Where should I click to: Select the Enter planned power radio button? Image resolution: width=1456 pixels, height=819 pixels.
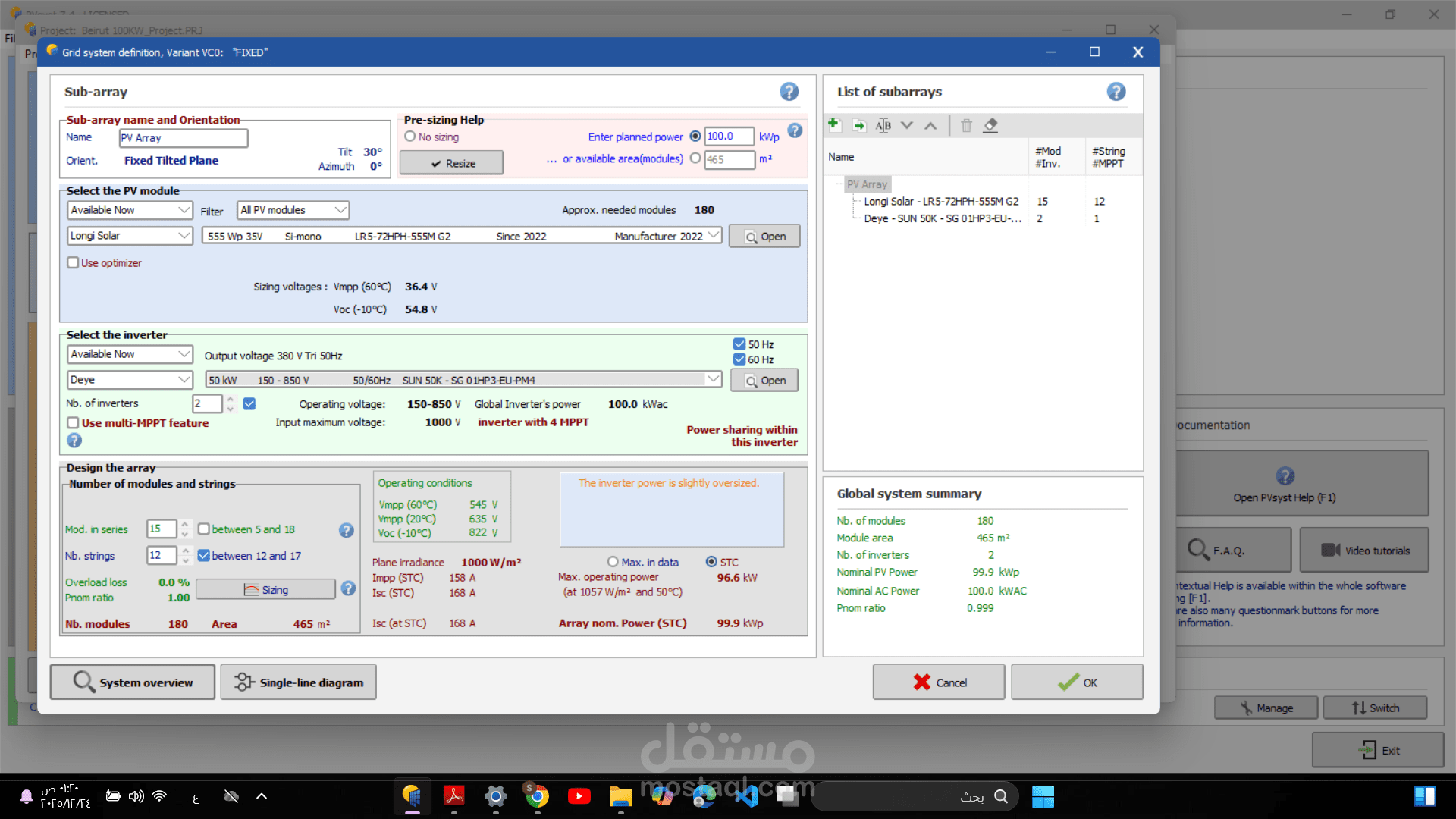[695, 136]
